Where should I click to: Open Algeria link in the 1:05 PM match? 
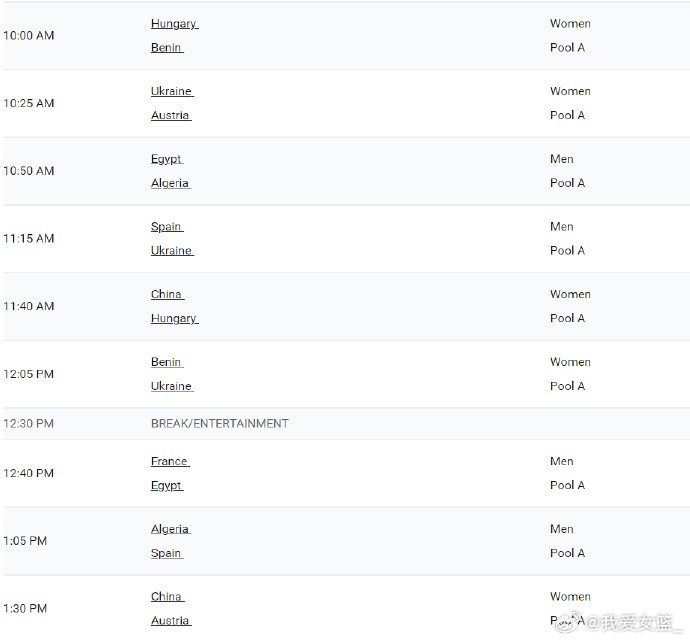(x=170, y=530)
